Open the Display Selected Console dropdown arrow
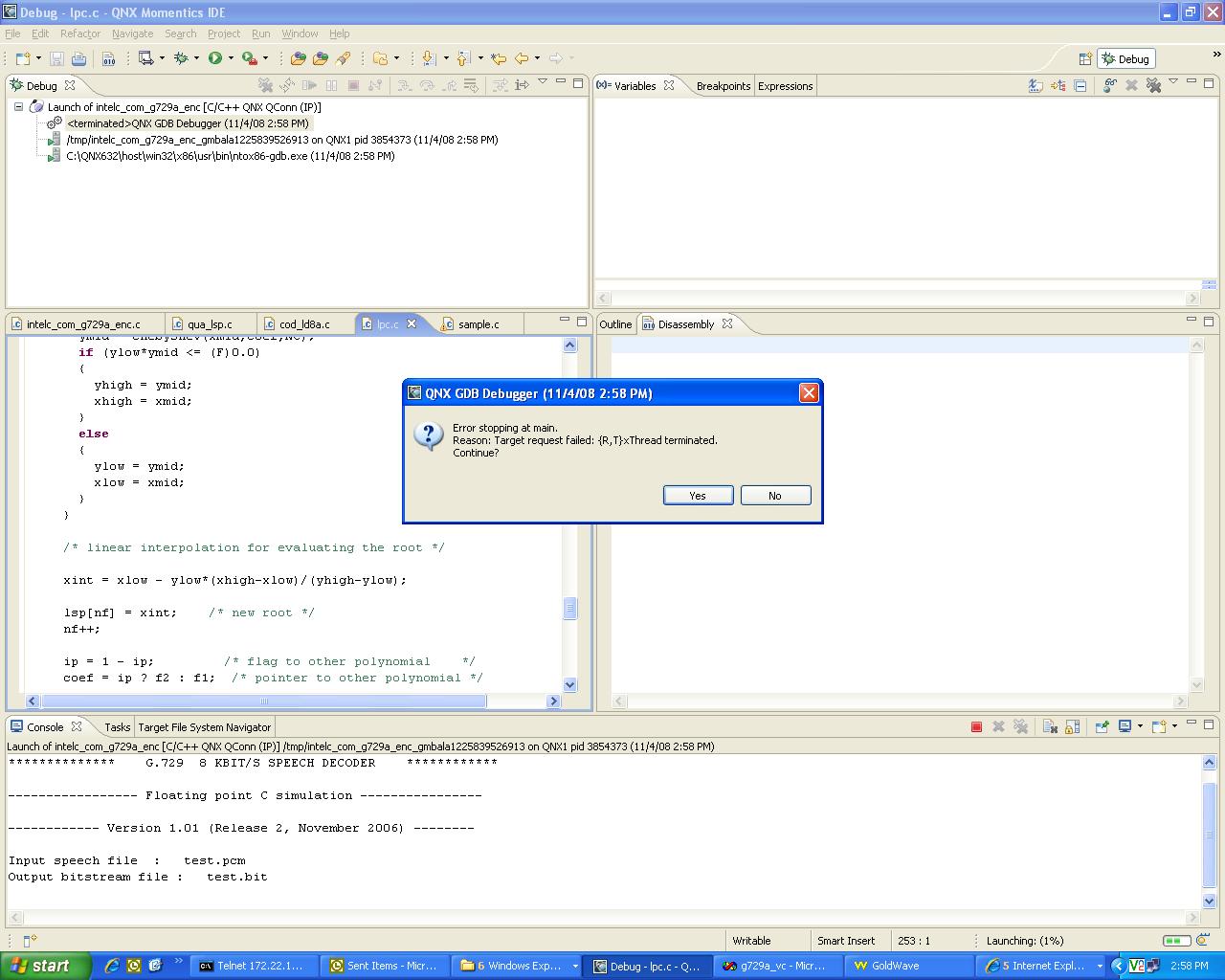1225x980 pixels. click(1140, 727)
